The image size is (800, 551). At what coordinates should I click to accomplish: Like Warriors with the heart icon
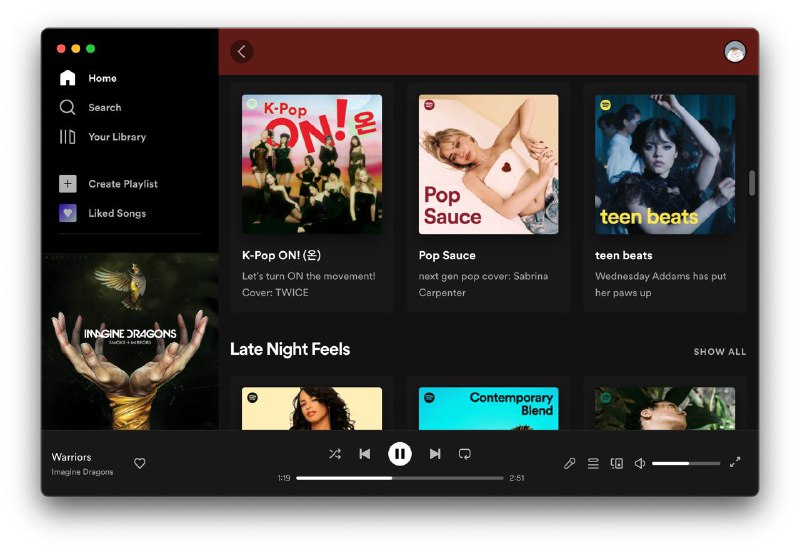tap(140, 463)
